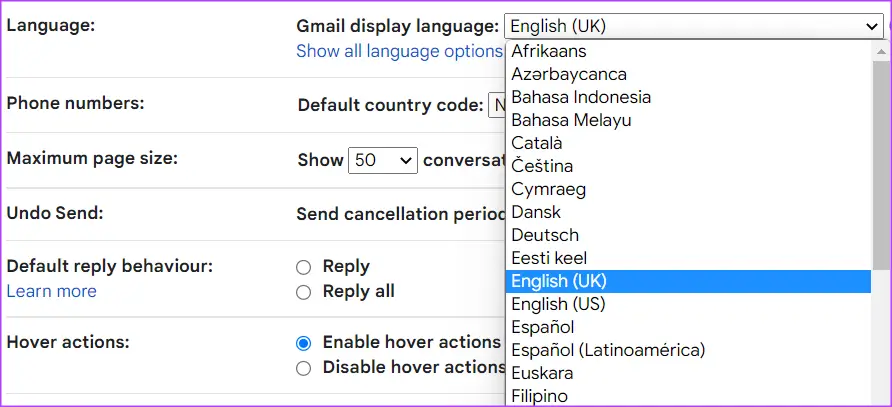This screenshot has width=892, height=407.
Task: Pick Azərbaycanca in the language list
Action: click(569, 74)
